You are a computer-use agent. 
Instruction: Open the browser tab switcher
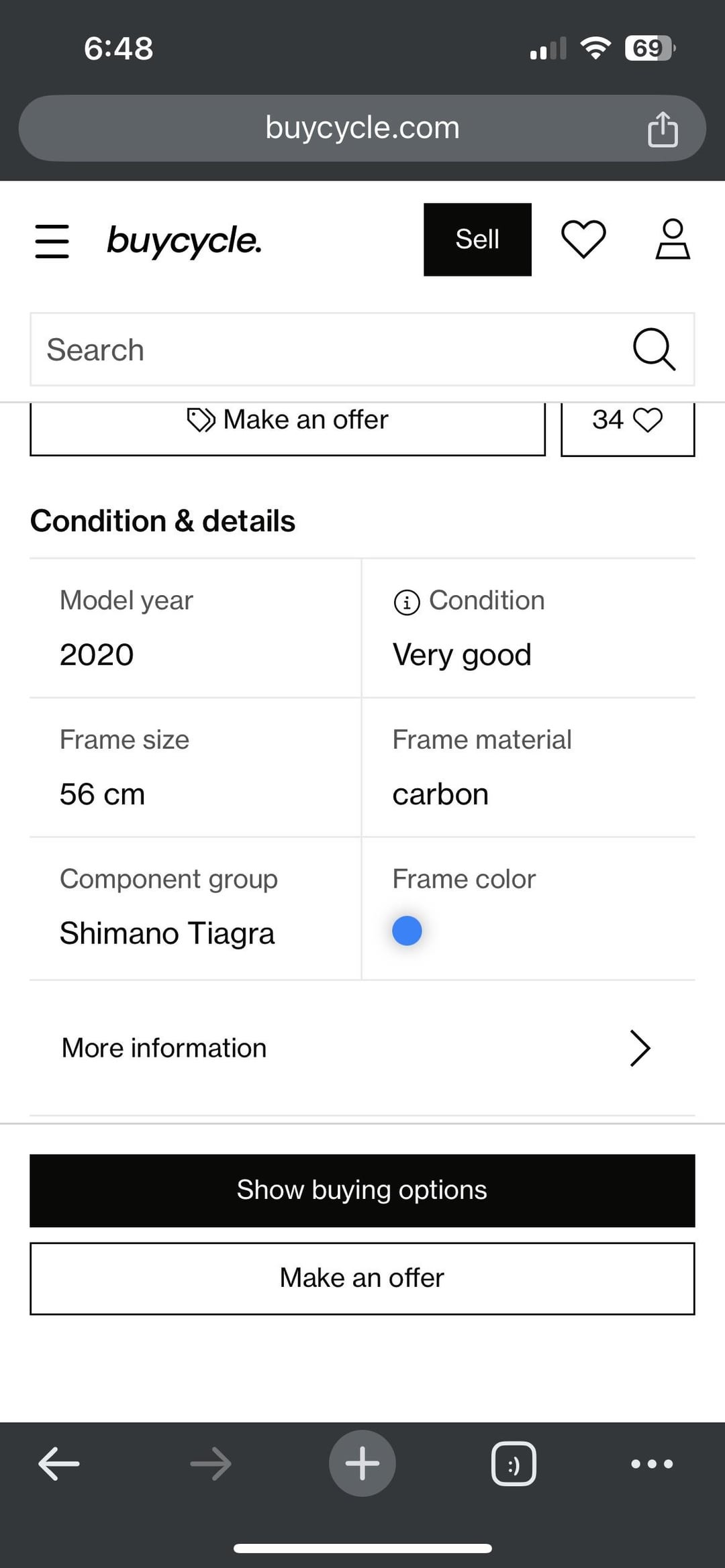pyautogui.click(x=514, y=1463)
